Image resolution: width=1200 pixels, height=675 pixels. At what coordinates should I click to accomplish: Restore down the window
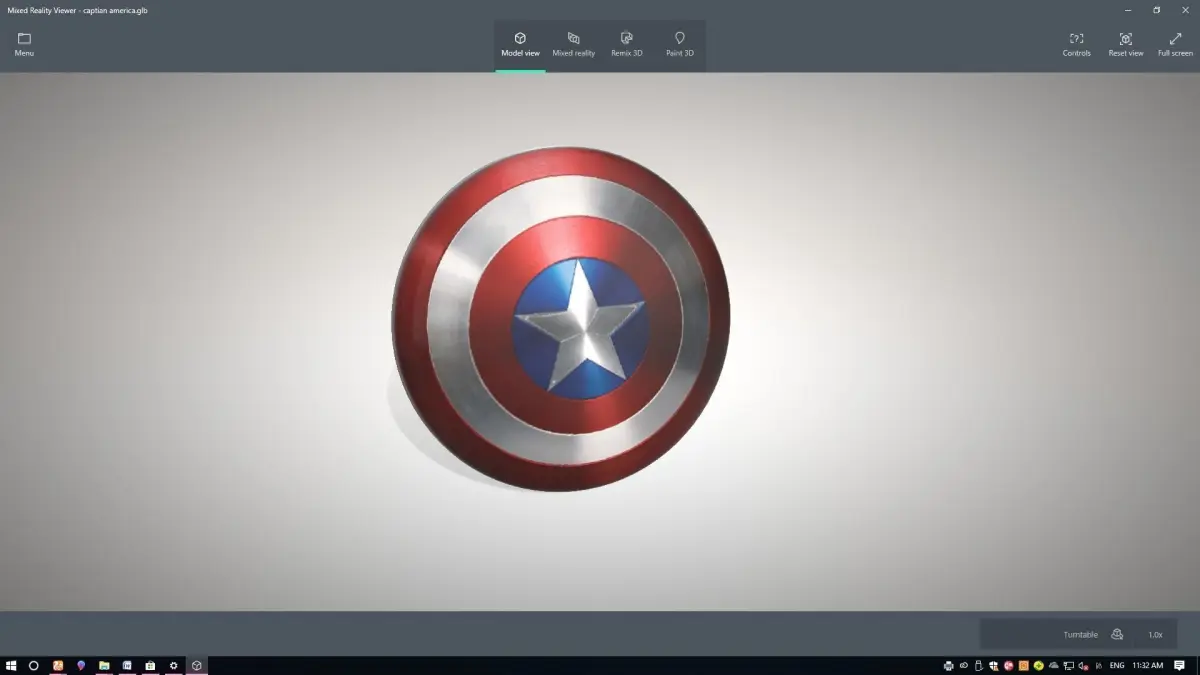pyautogui.click(x=1157, y=10)
